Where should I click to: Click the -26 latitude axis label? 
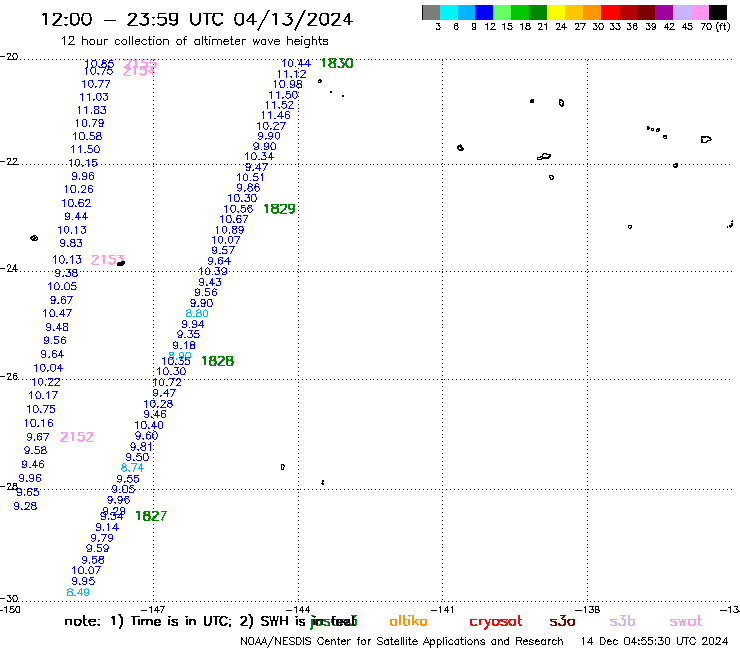[x=9, y=377]
